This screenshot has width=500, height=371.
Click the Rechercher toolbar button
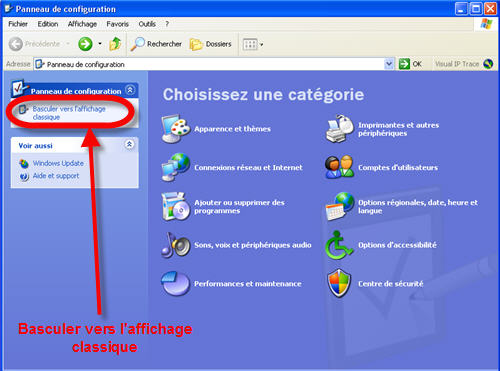[156, 44]
